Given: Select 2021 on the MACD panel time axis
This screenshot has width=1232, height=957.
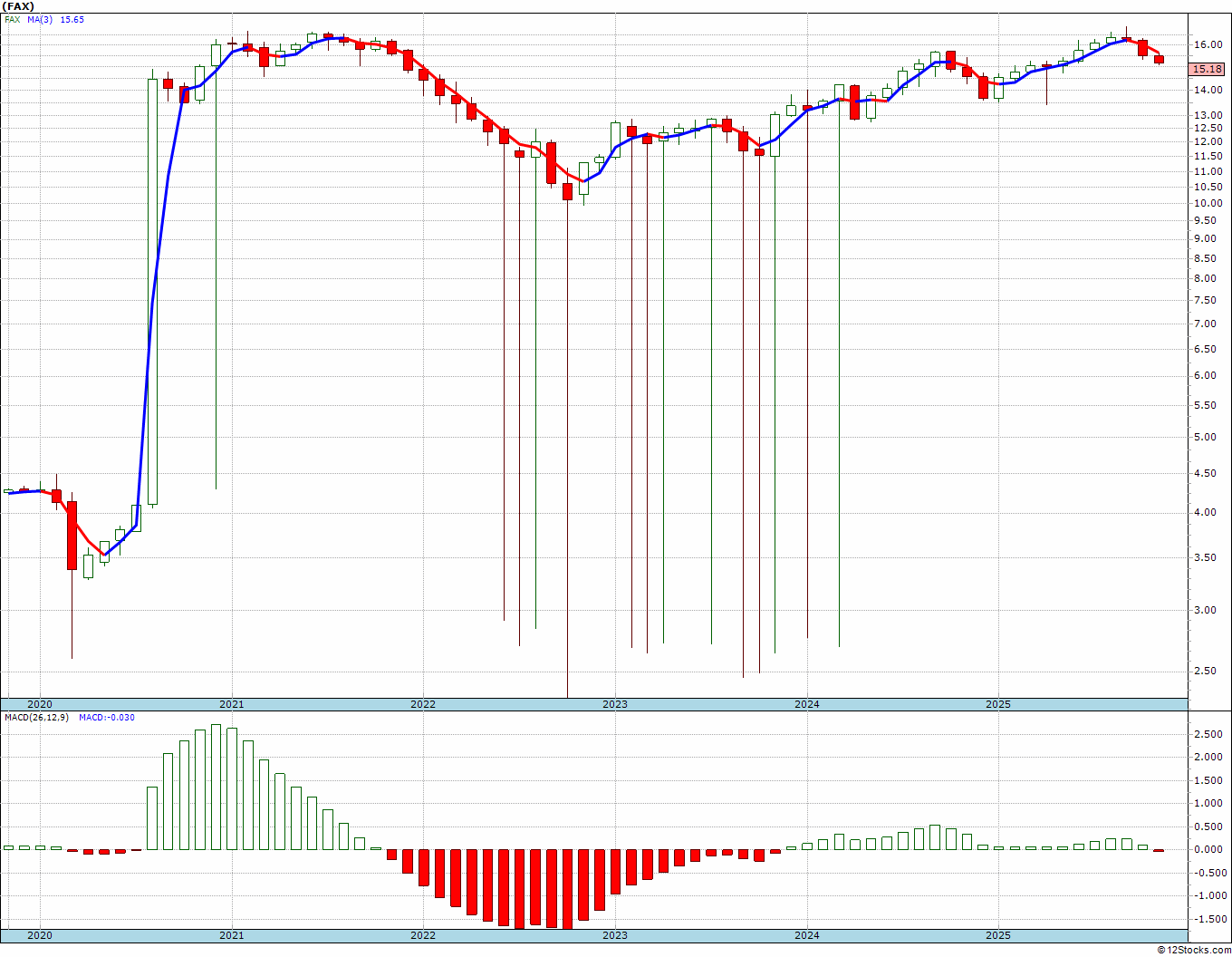Looking at the screenshot, I should pyautogui.click(x=231, y=935).
